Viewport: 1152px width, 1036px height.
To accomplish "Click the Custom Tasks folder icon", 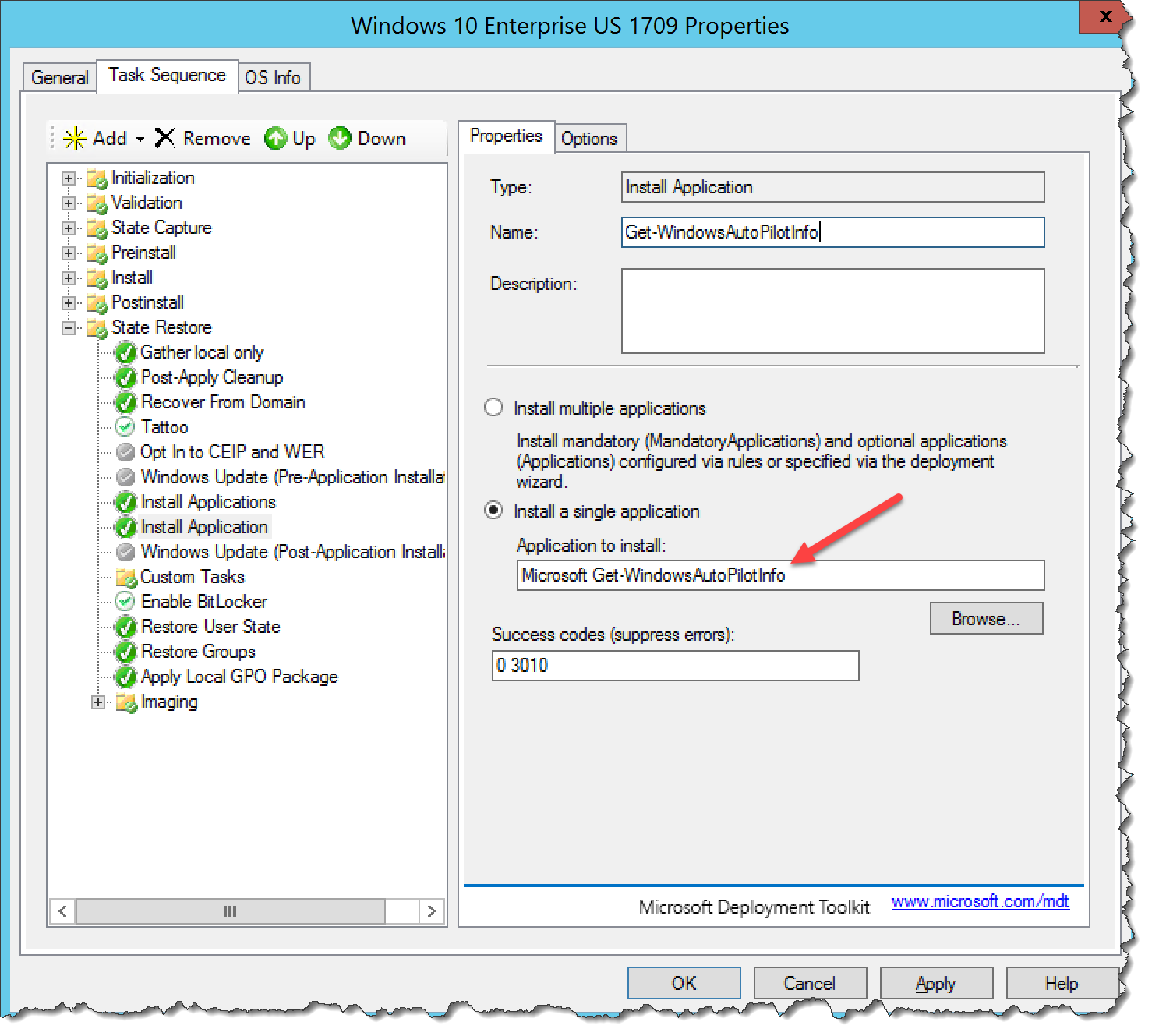I will pyautogui.click(x=126, y=577).
